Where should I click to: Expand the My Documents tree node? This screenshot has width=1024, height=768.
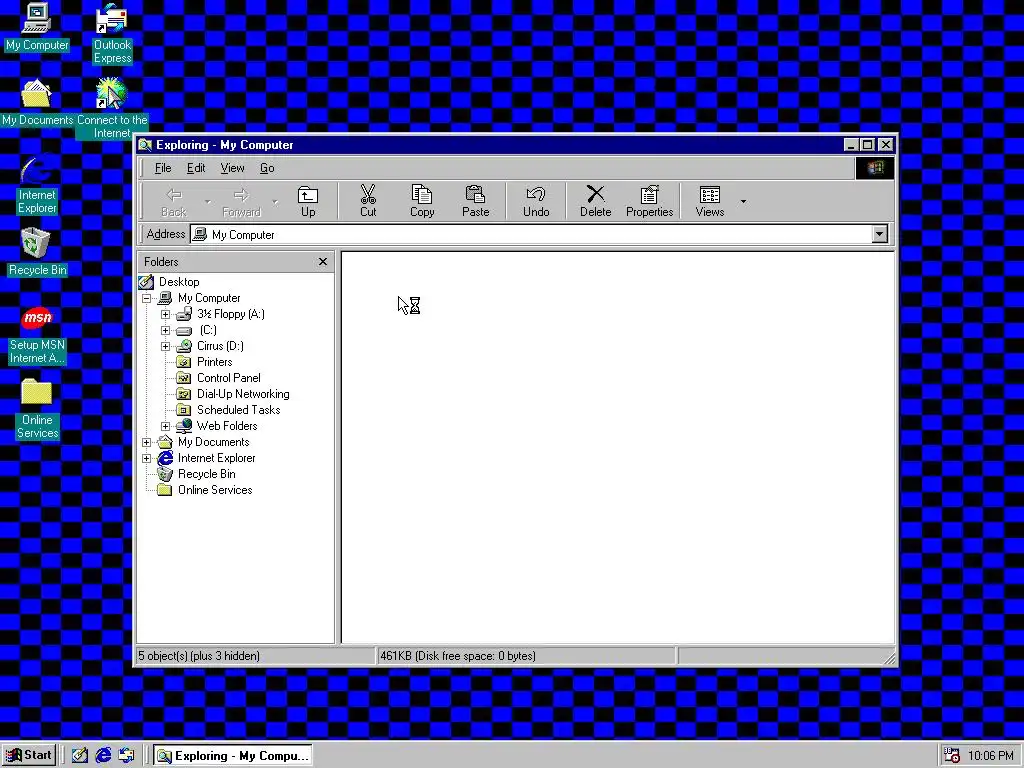pyautogui.click(x=146, y=442)
